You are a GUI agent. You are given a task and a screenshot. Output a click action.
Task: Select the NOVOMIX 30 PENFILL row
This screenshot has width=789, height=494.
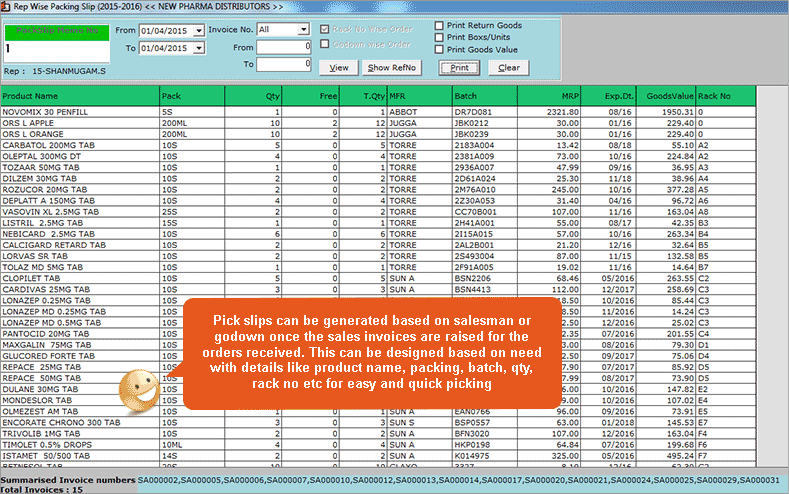point(80,114)
